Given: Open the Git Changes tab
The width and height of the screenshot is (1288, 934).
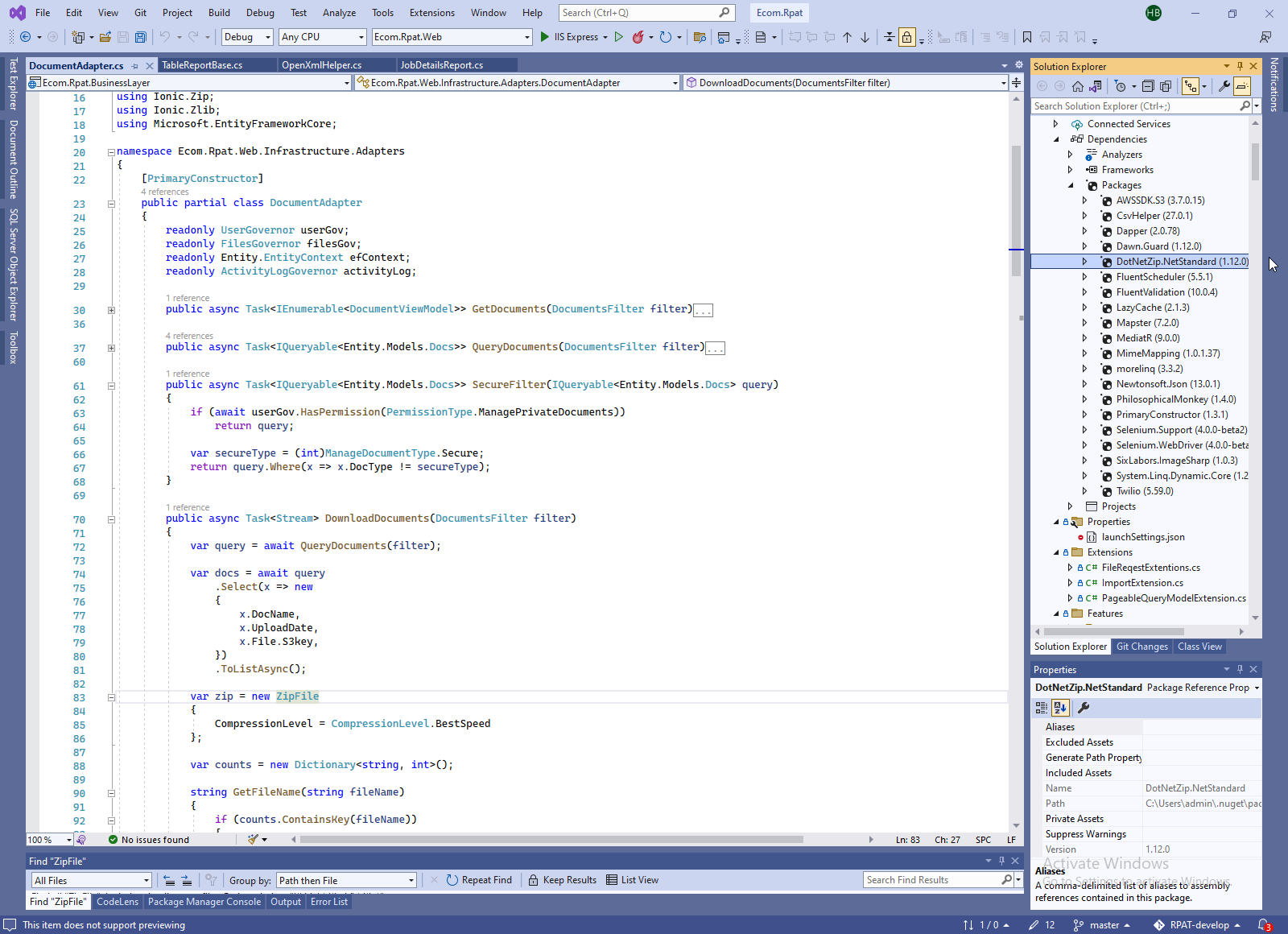Looking at the screenshot, I should [1141, 647].
